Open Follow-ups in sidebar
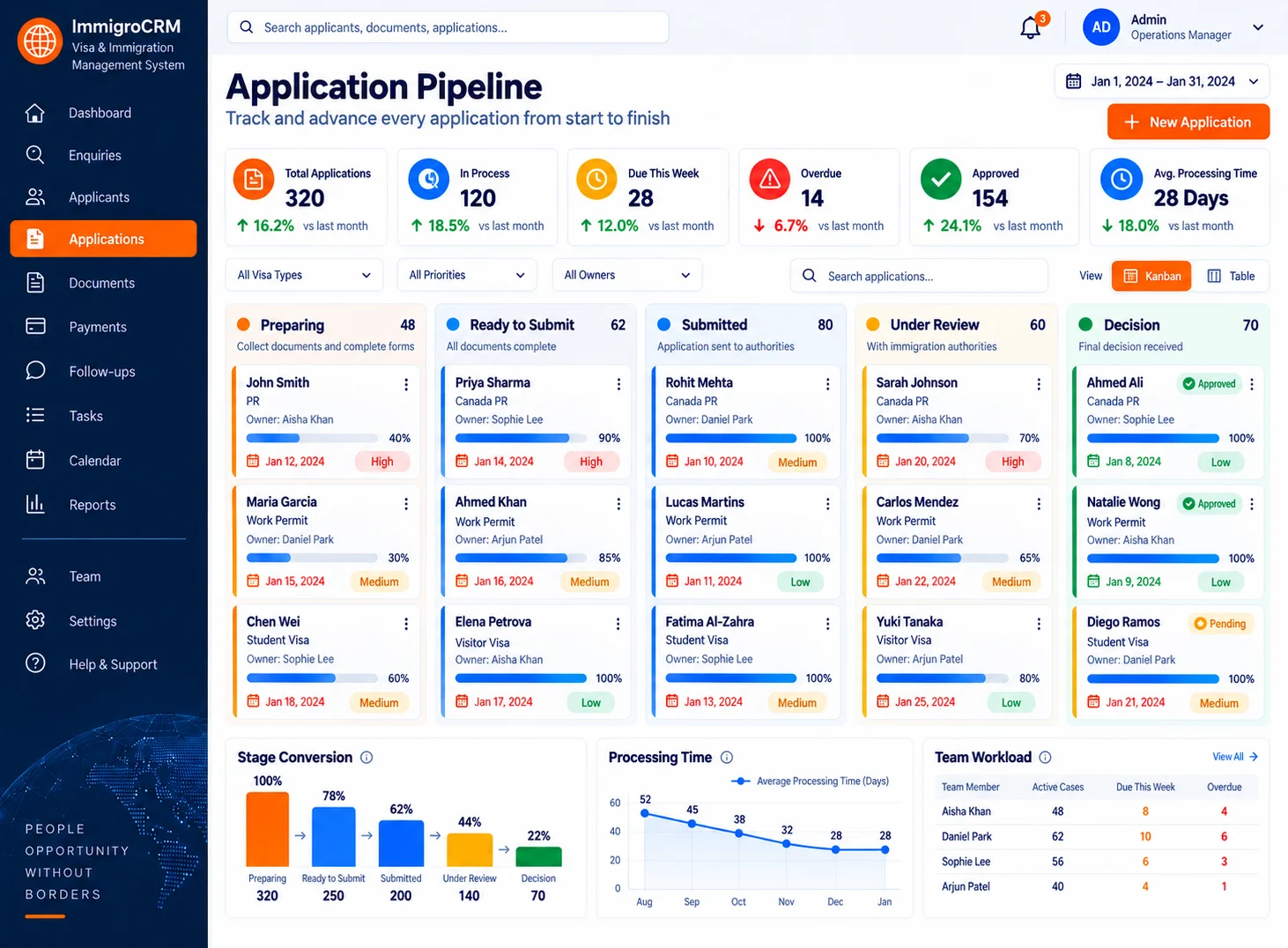The height and width of the screenshot is (948, 1288). (103, 372)
